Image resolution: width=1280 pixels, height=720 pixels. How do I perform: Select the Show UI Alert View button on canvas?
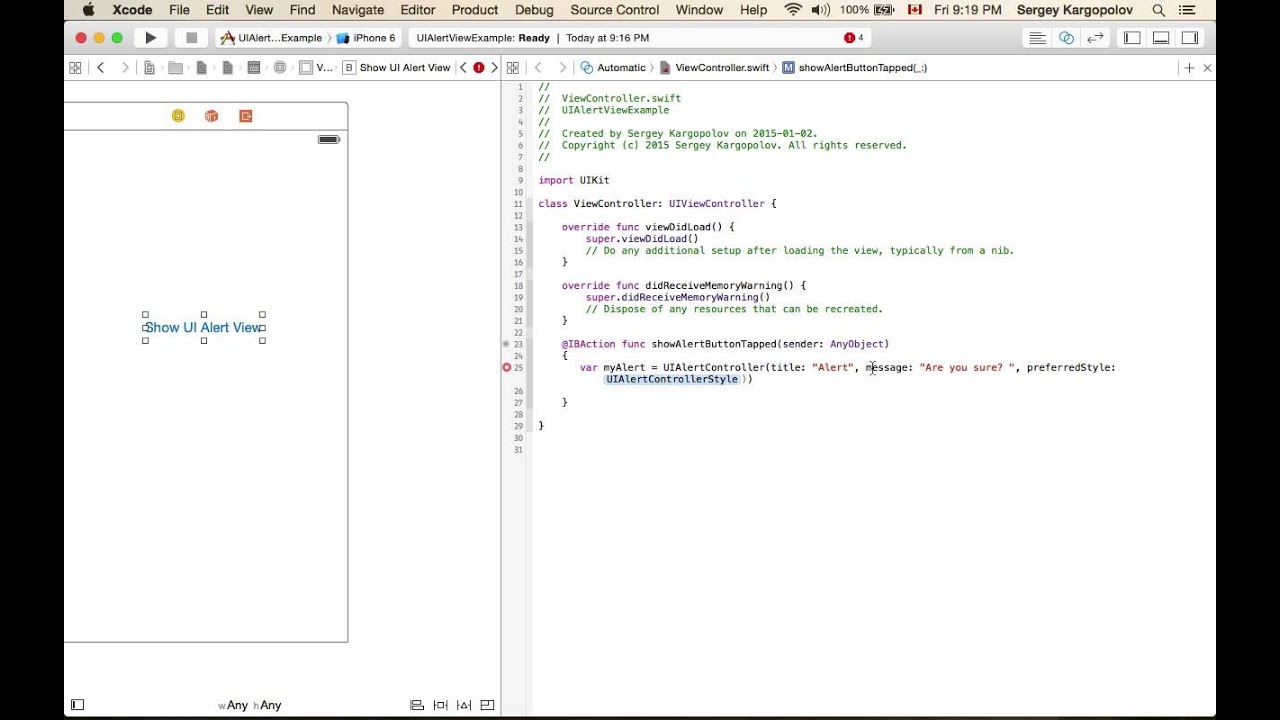[x=204, y=328]
